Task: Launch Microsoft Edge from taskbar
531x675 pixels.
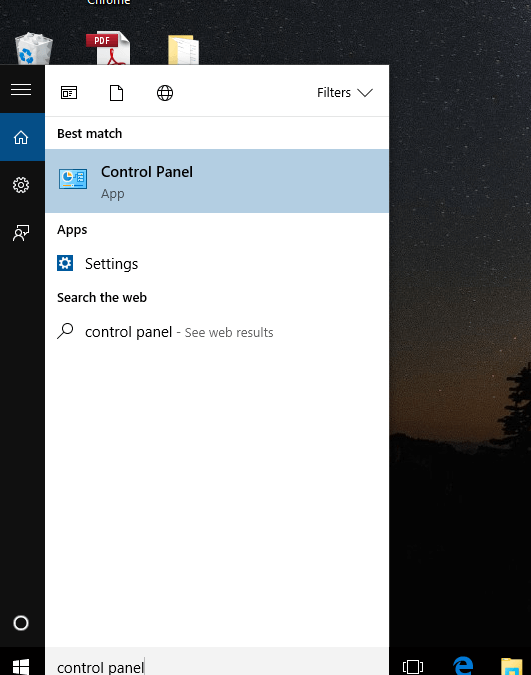Action: tap(463, 666)
